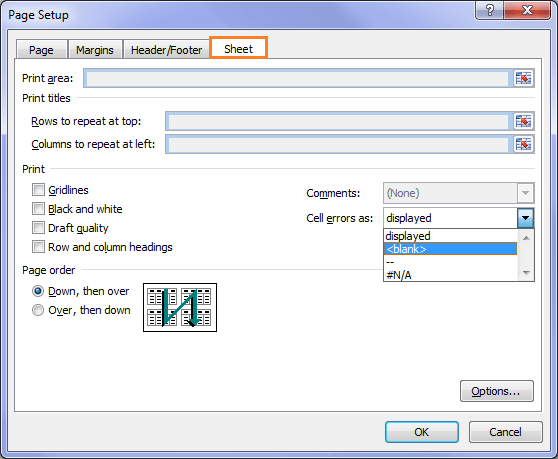
Task: Check the Black and white option
Action: click(x=38, y=209)
